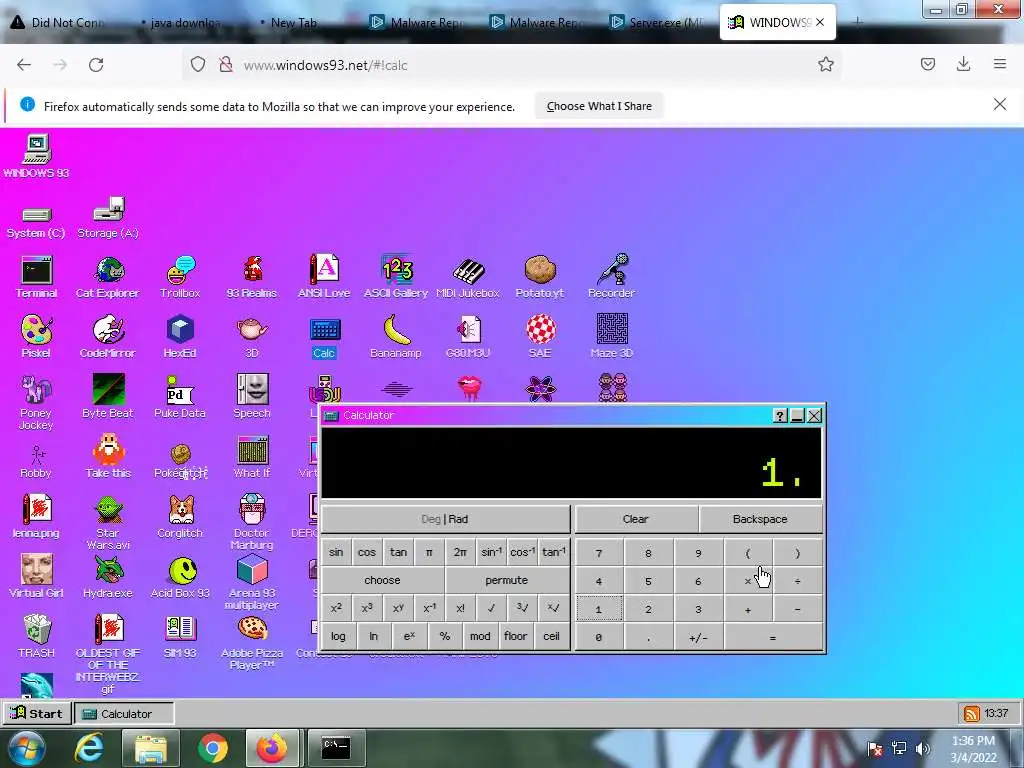Click the Choose What I Share button
The height and width of the screenshot is (768, 1024).
pos(599,106)
